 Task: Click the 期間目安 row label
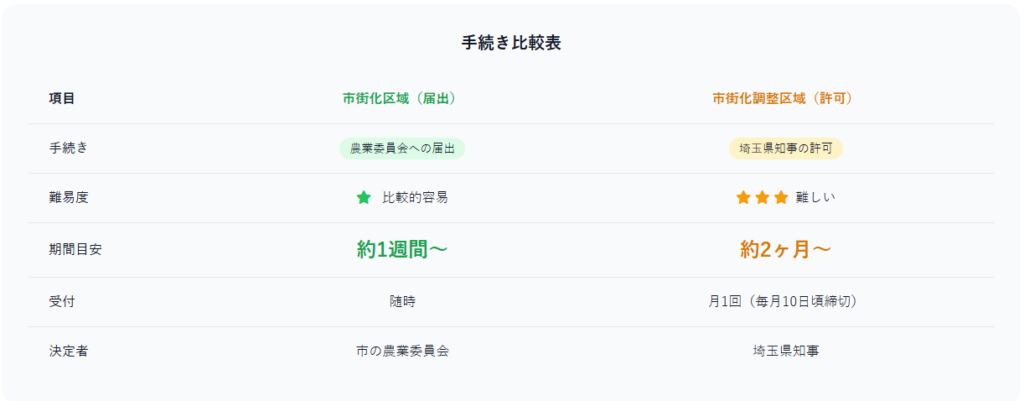point(75,249)
